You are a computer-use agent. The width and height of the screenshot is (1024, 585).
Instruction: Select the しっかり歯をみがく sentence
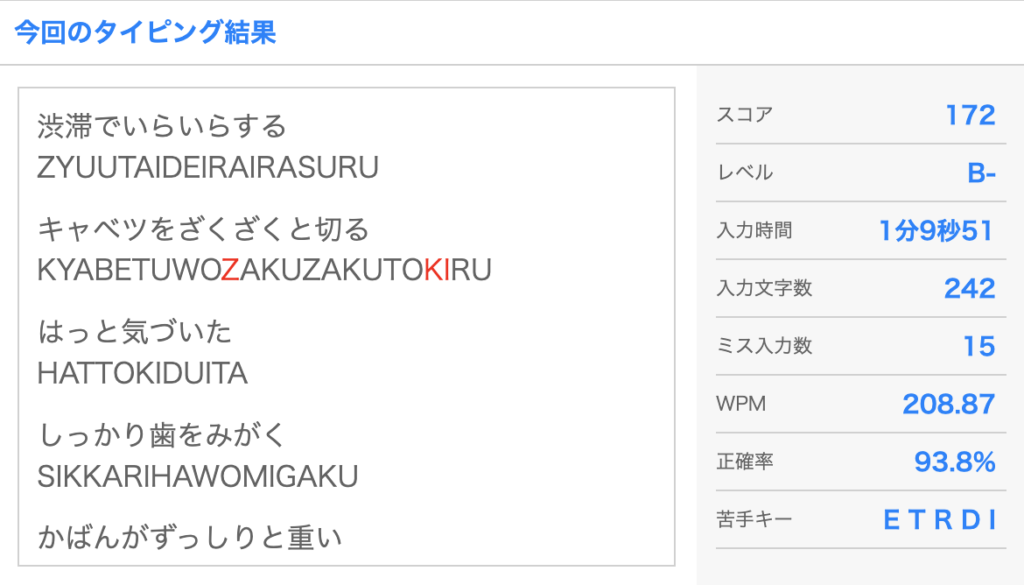pos(162,435)
